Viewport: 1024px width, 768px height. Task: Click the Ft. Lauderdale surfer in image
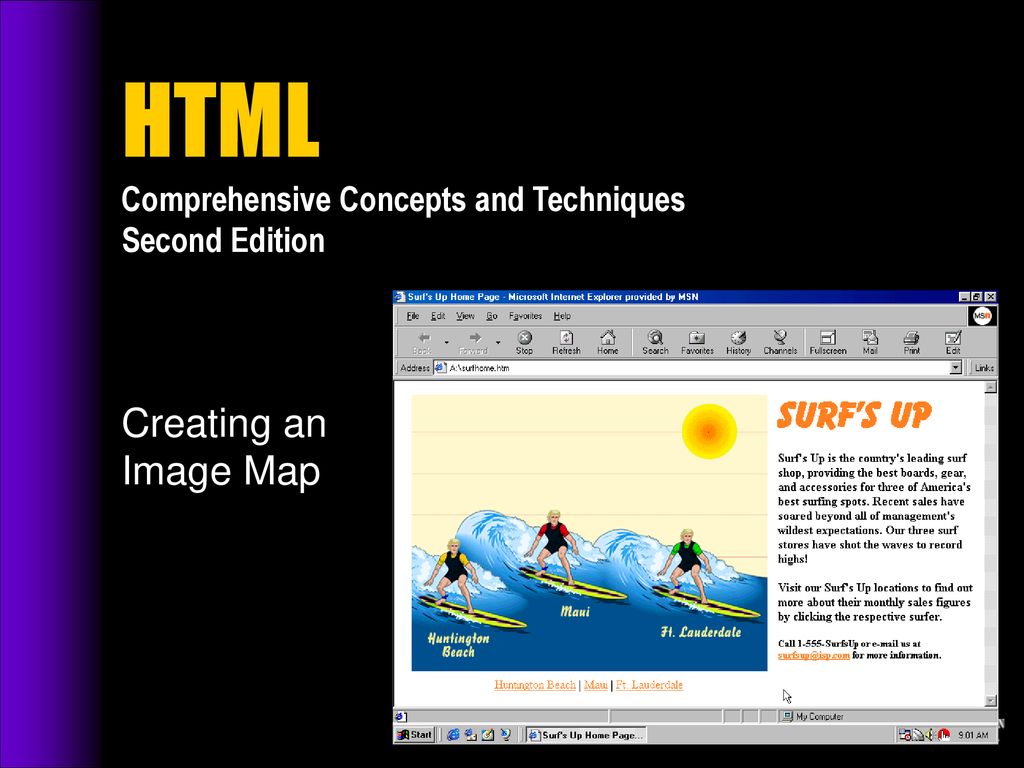tap(687, 565)
